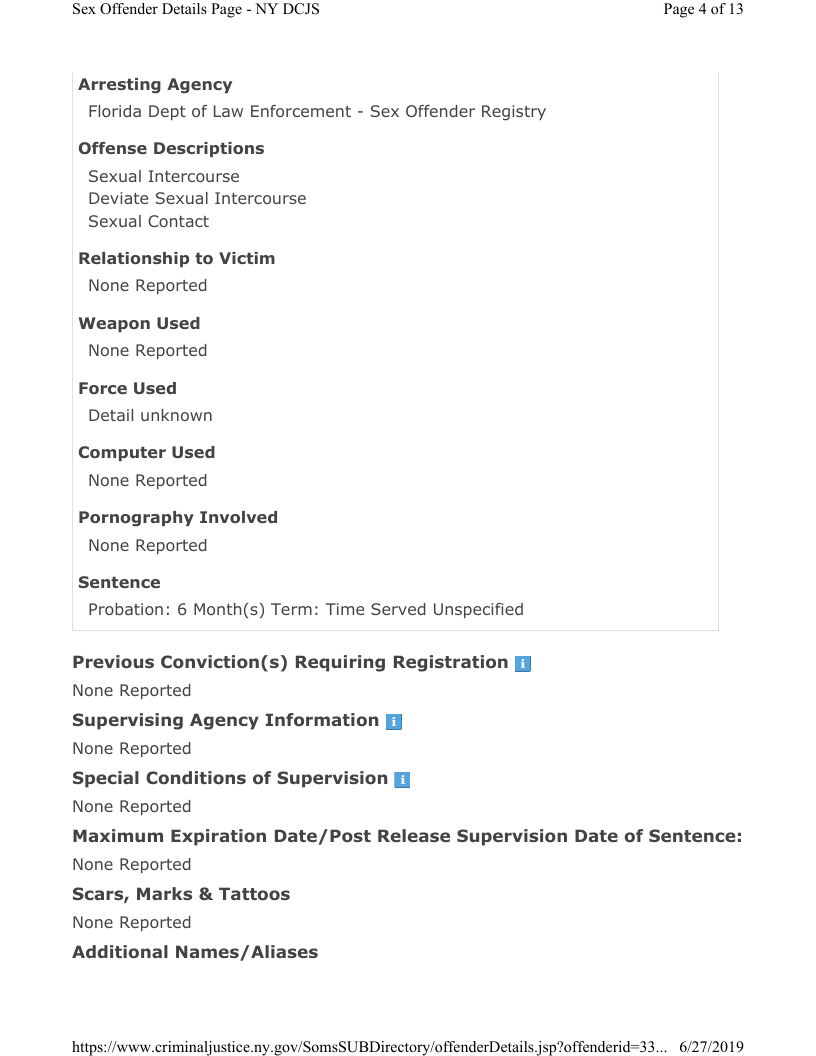Click the Arresting Agency heading
816x1056 pixels.
[155, 85]
